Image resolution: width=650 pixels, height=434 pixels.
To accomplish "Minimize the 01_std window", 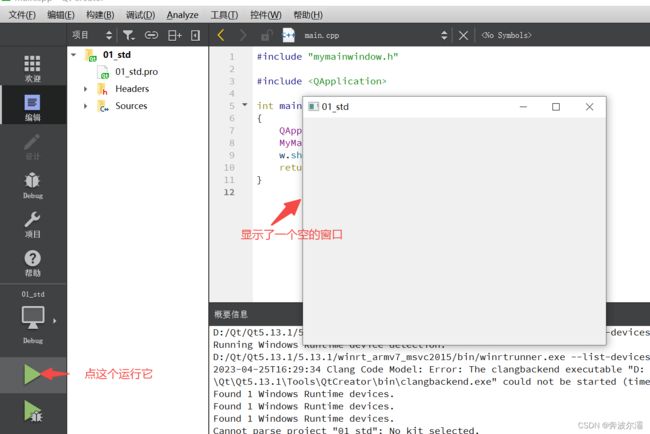I will coord(523,107).
